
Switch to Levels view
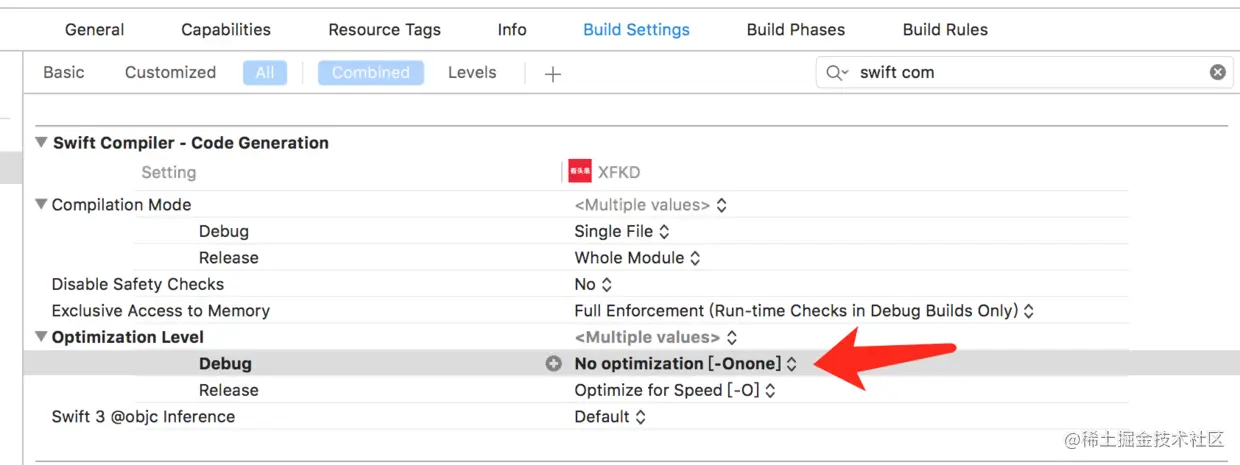[x=472, y=72]
